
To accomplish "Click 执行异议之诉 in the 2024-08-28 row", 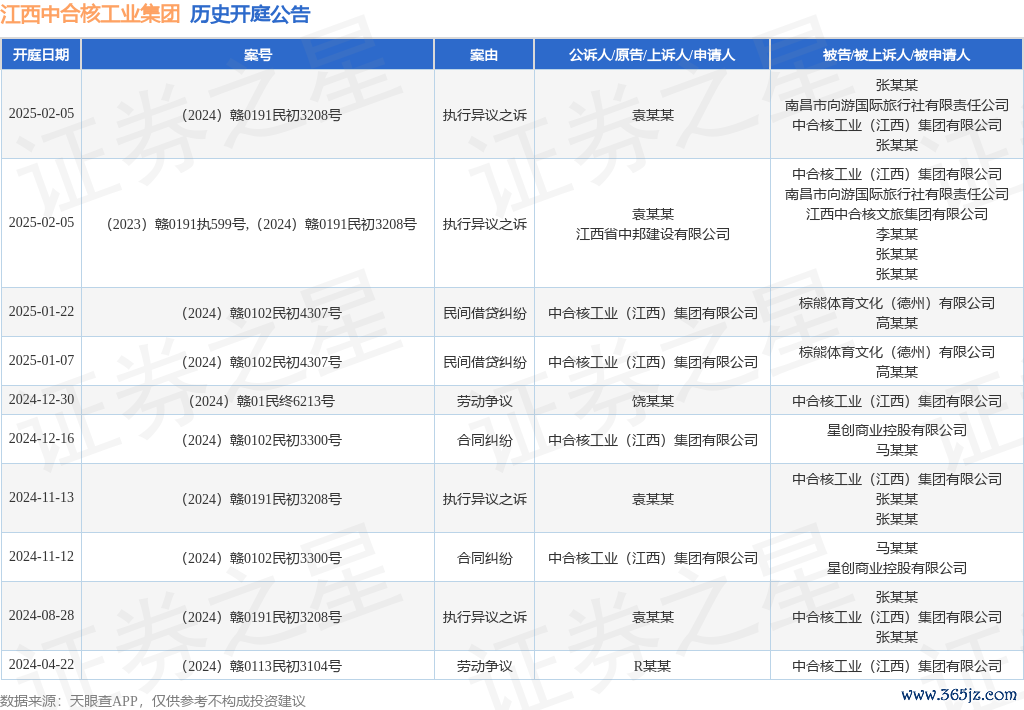I will pyautogui.click(x=485, y=617).
